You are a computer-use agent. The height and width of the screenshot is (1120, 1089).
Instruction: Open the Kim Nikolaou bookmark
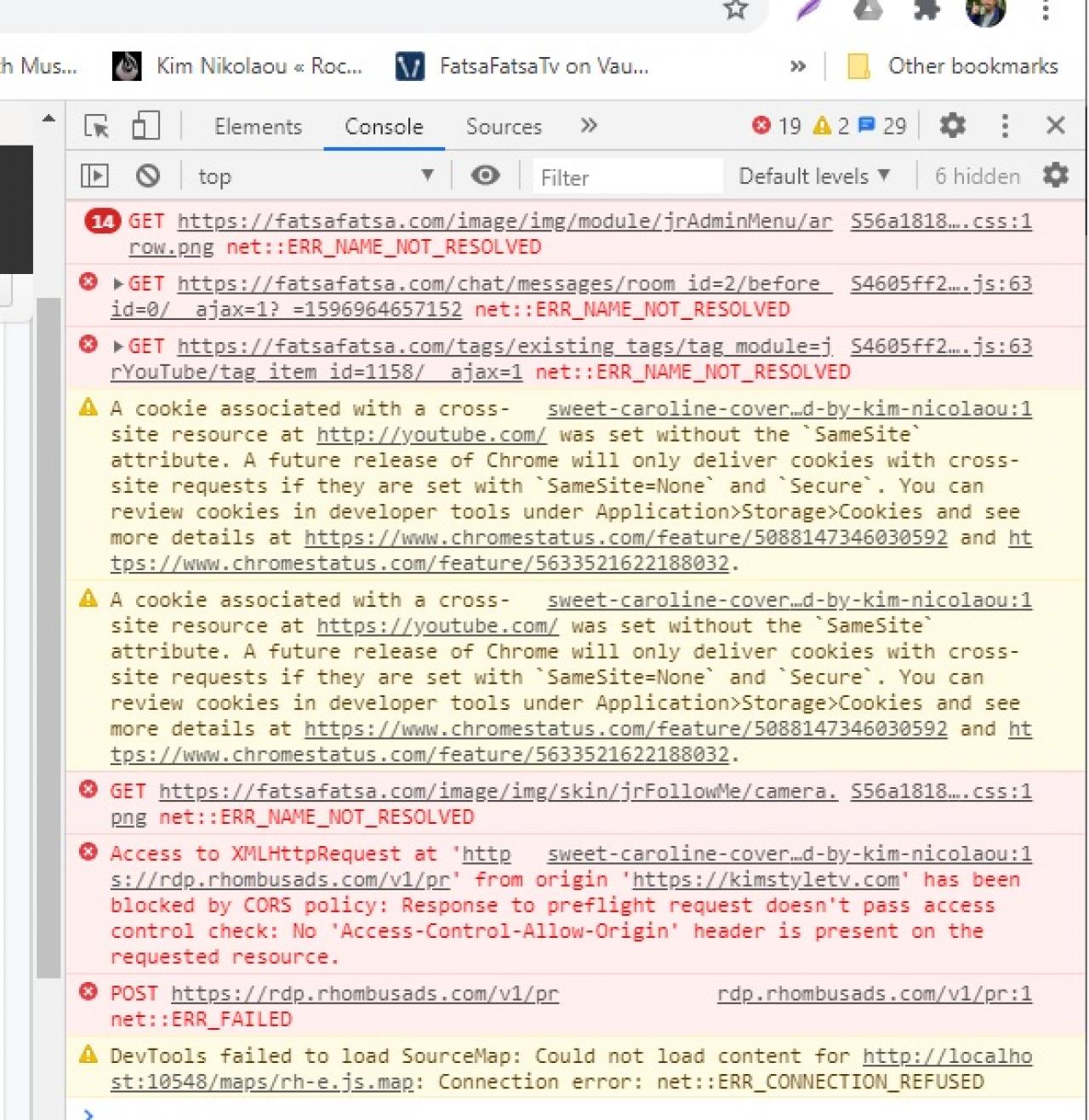pyautogui.click(x=237, y=66)
